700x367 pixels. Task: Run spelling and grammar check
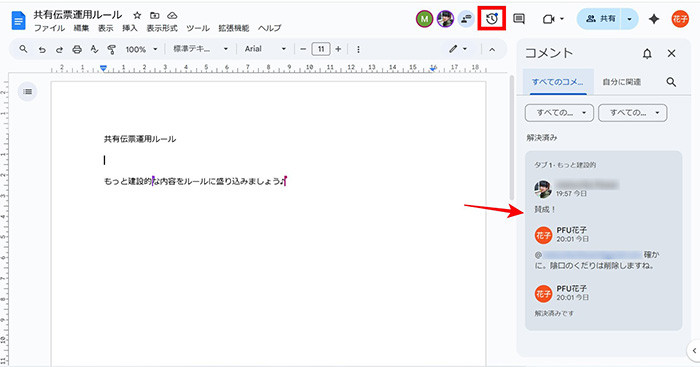pyautogui.click(x=94, y=49)
